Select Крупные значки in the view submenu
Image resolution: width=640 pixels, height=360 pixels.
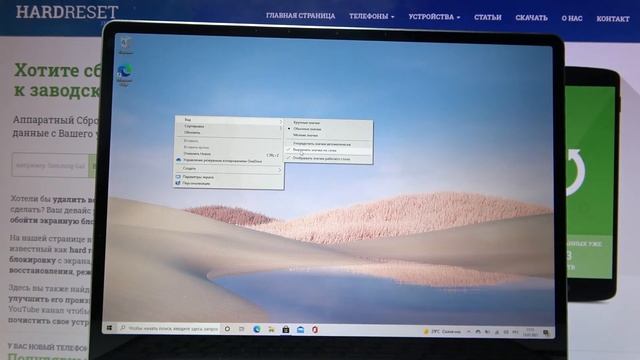coord(307,122)
